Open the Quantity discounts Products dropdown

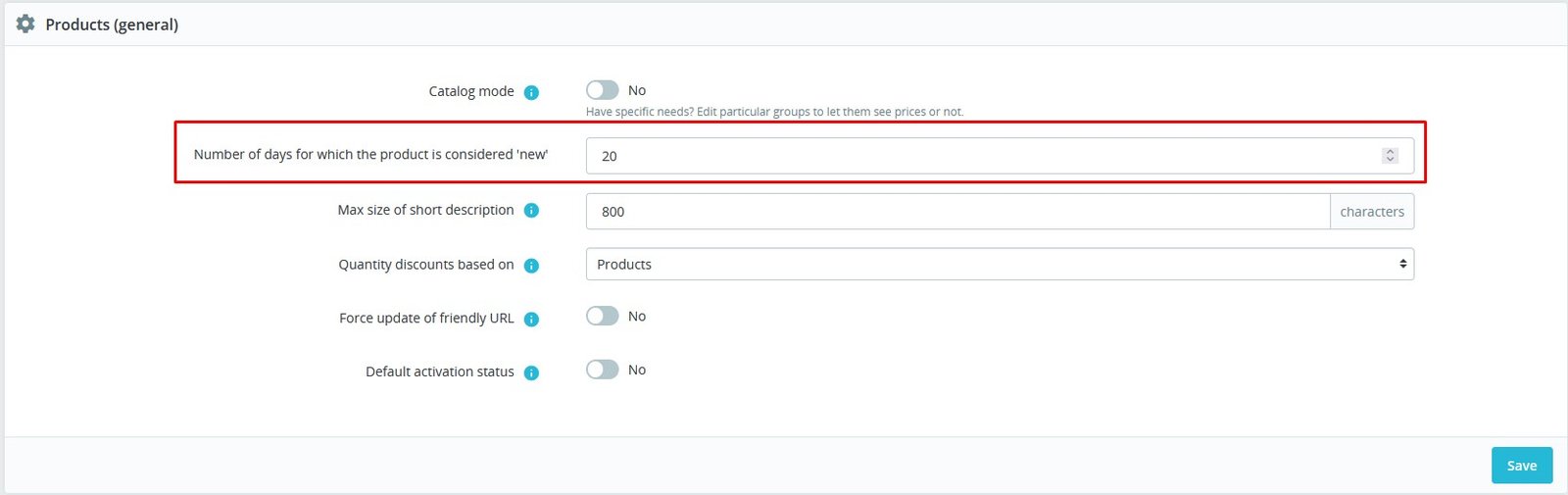click(1000, 264)
